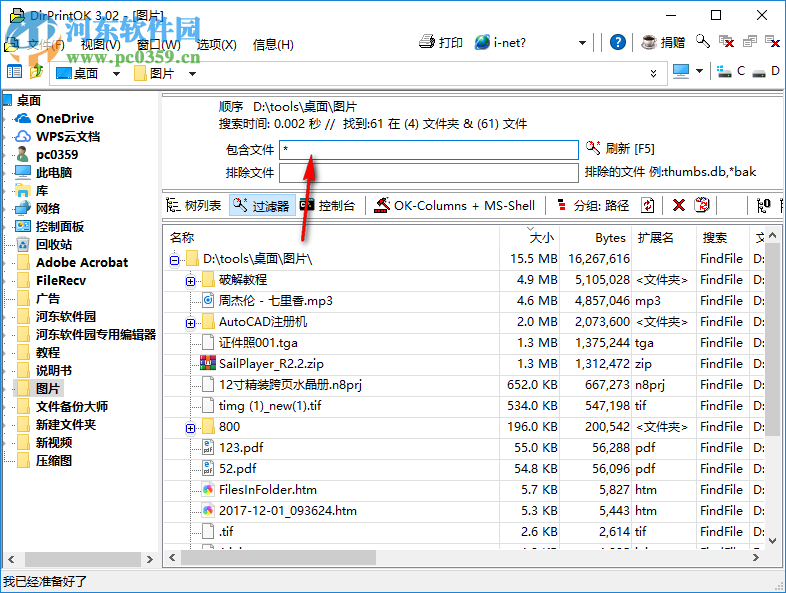
Task: Select file 证件照001.tga
Action: pos(258,343)
